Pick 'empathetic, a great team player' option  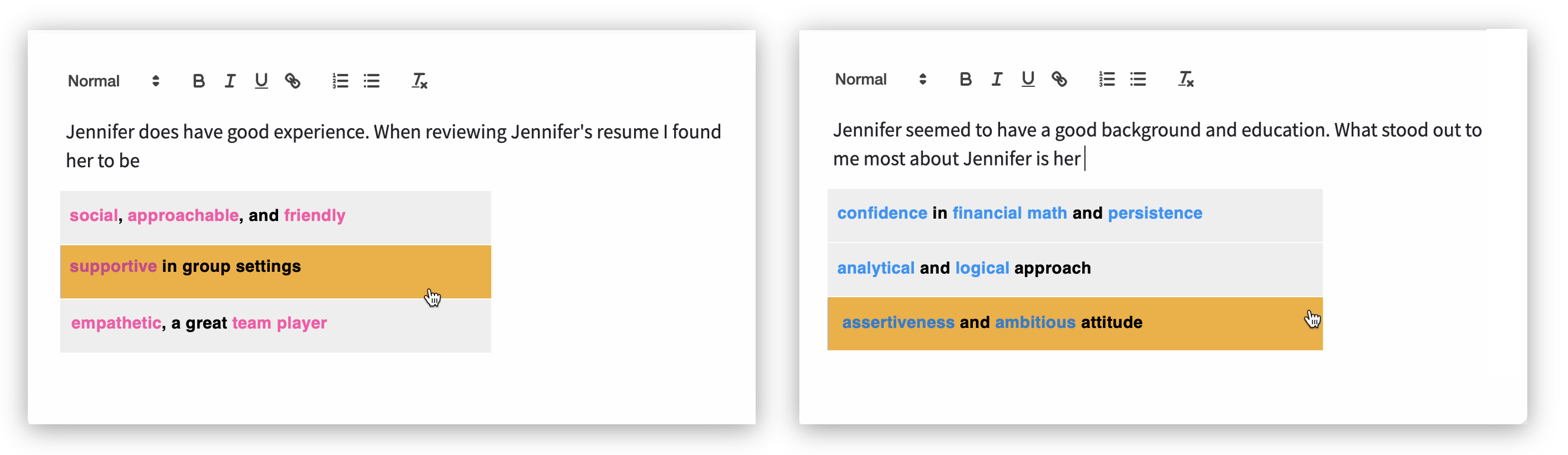click(x=198, y=323)
